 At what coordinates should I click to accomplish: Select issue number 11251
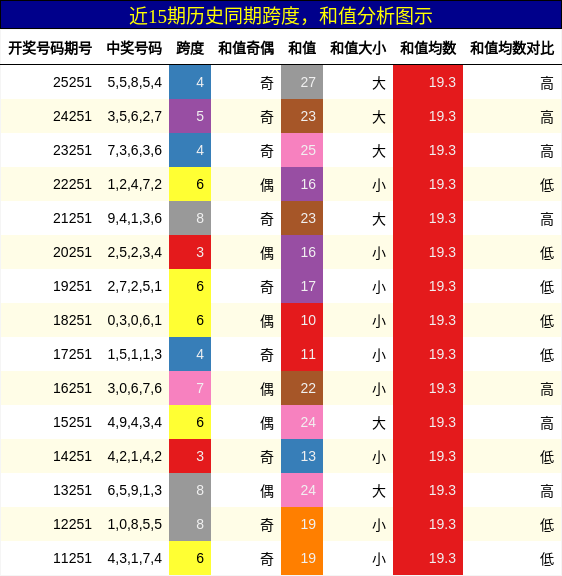tap(72, 558)
